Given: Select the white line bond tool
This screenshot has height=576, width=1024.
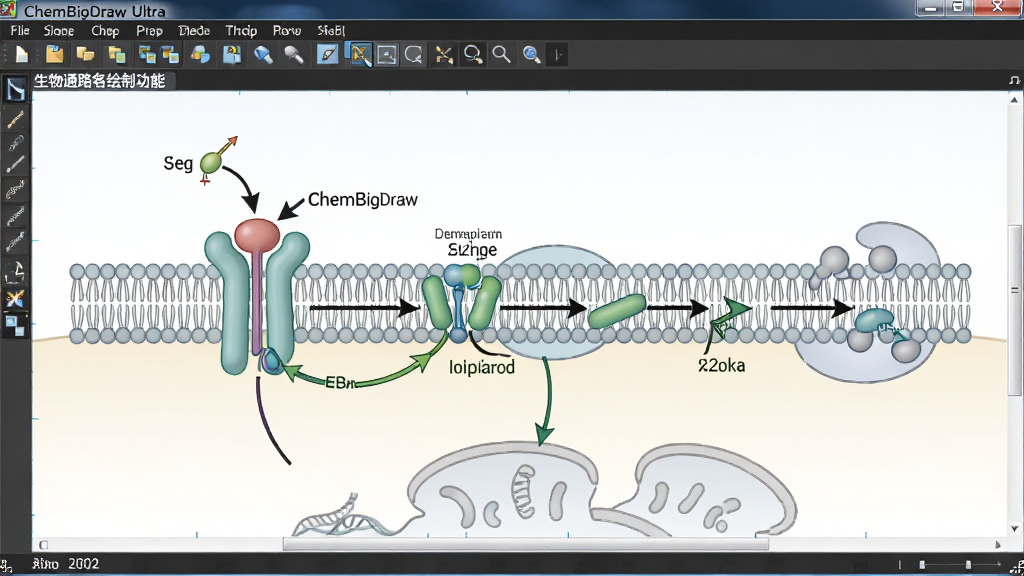Looking at the screenshot, I should coord(15,165).
